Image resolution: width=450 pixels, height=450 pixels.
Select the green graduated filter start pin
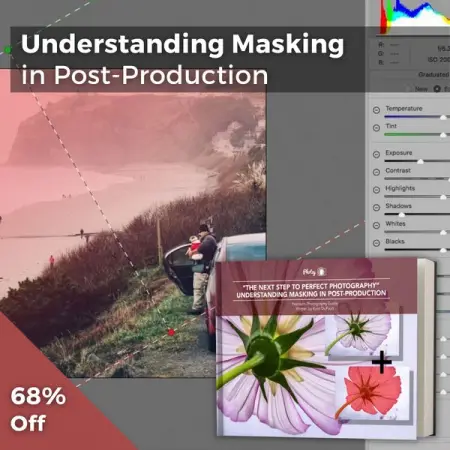click(x=7, y=50)
